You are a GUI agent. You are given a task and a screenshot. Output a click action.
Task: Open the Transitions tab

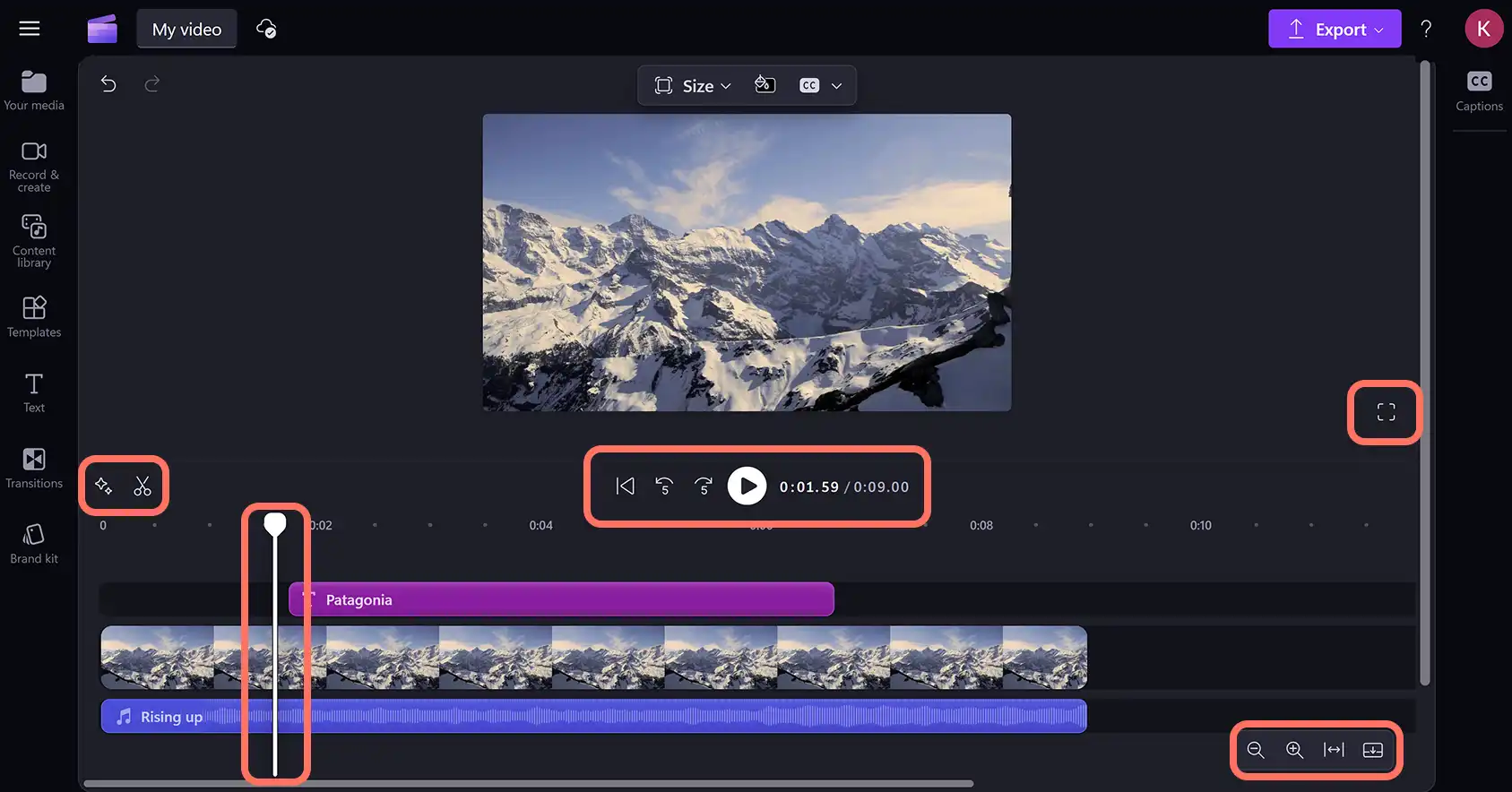34,469
